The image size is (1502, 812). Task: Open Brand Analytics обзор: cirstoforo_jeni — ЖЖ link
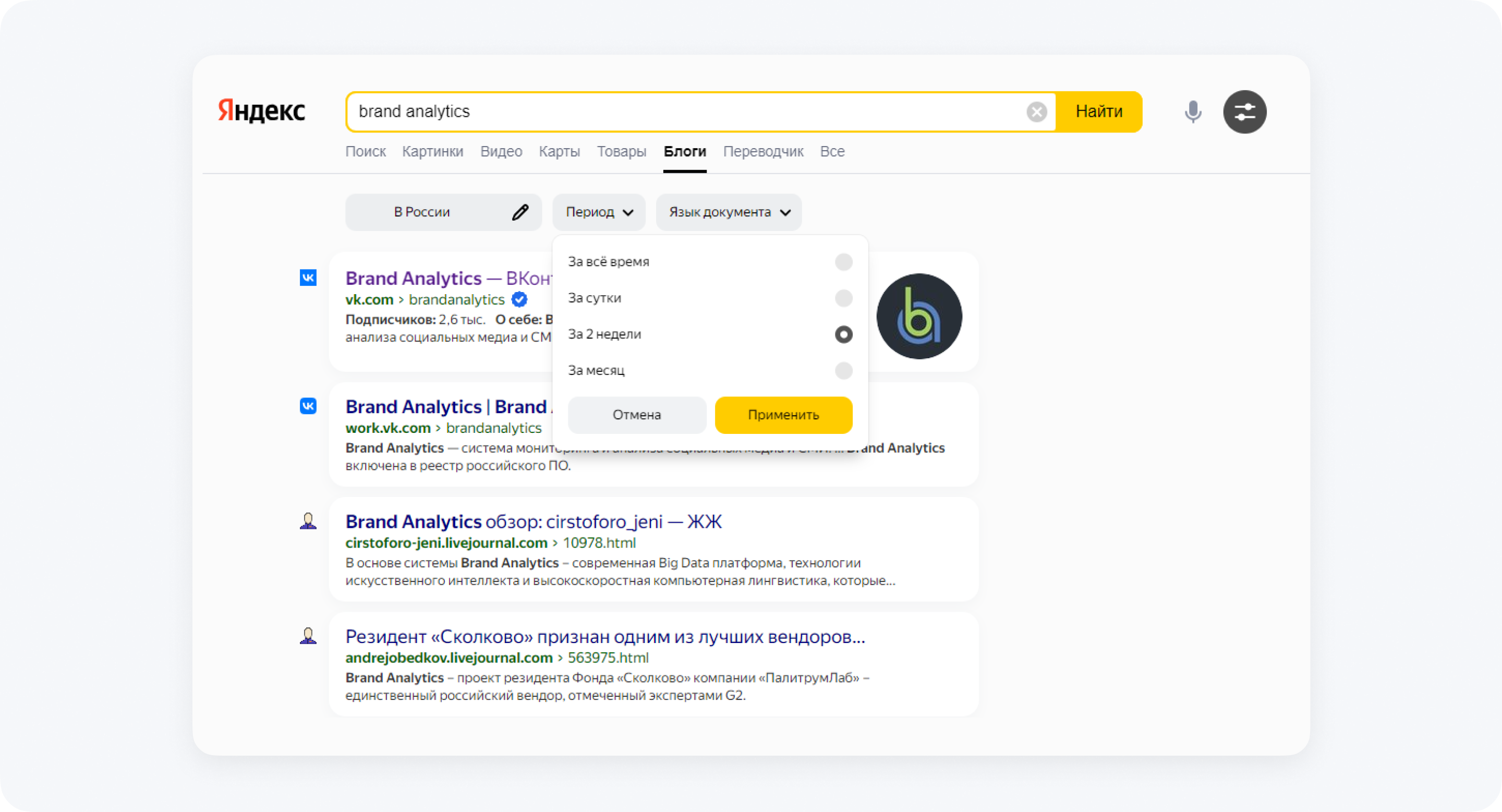tap(534, 521)
